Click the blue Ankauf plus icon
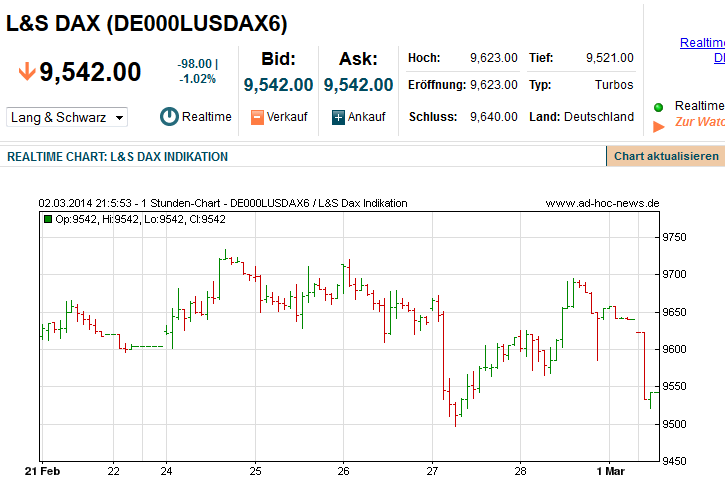Image resolution: width=725 pixels, height=491 pixels. pos(338,117)
